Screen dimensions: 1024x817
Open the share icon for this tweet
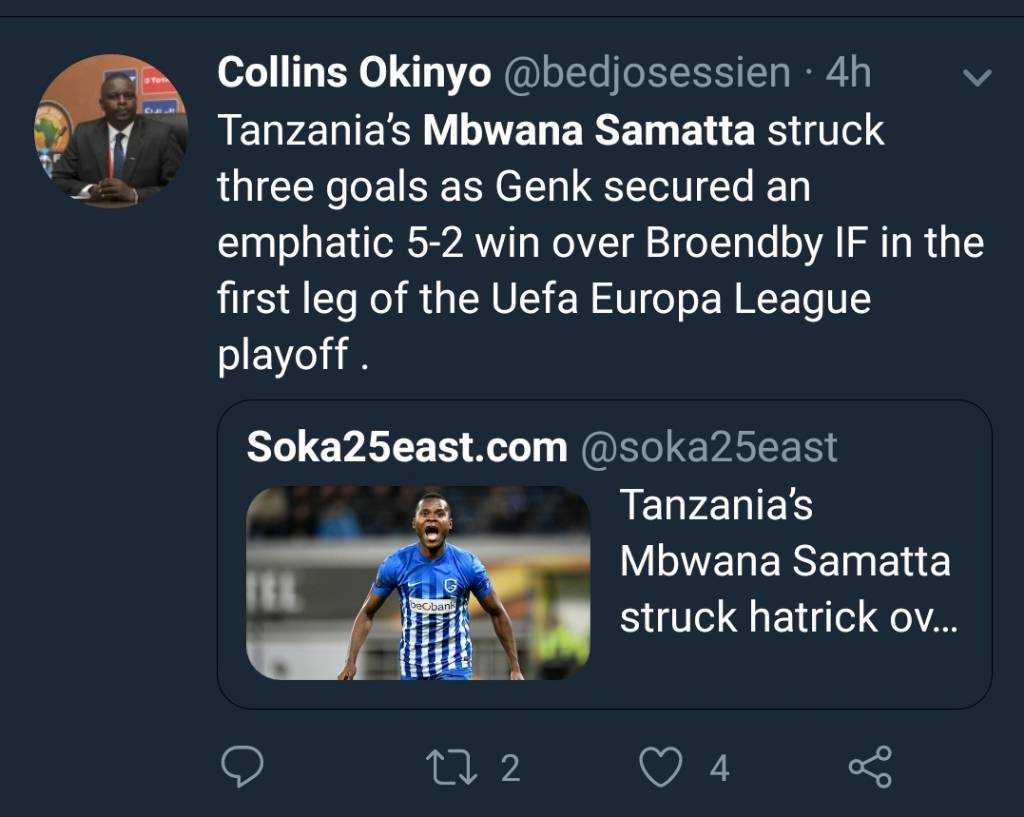[871, 767]
